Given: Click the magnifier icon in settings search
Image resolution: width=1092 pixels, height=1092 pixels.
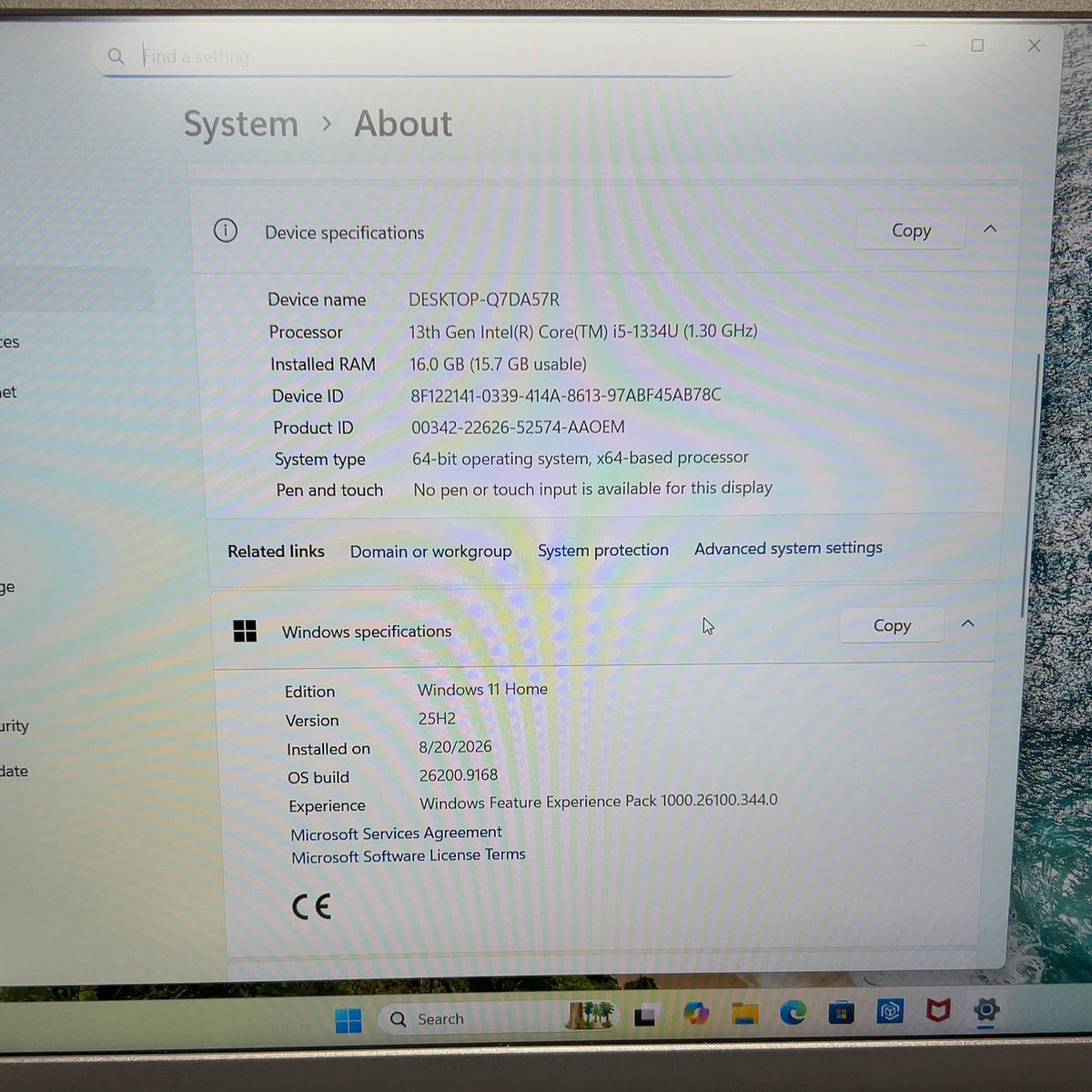Looking at the screenshot, I should 116,56.
